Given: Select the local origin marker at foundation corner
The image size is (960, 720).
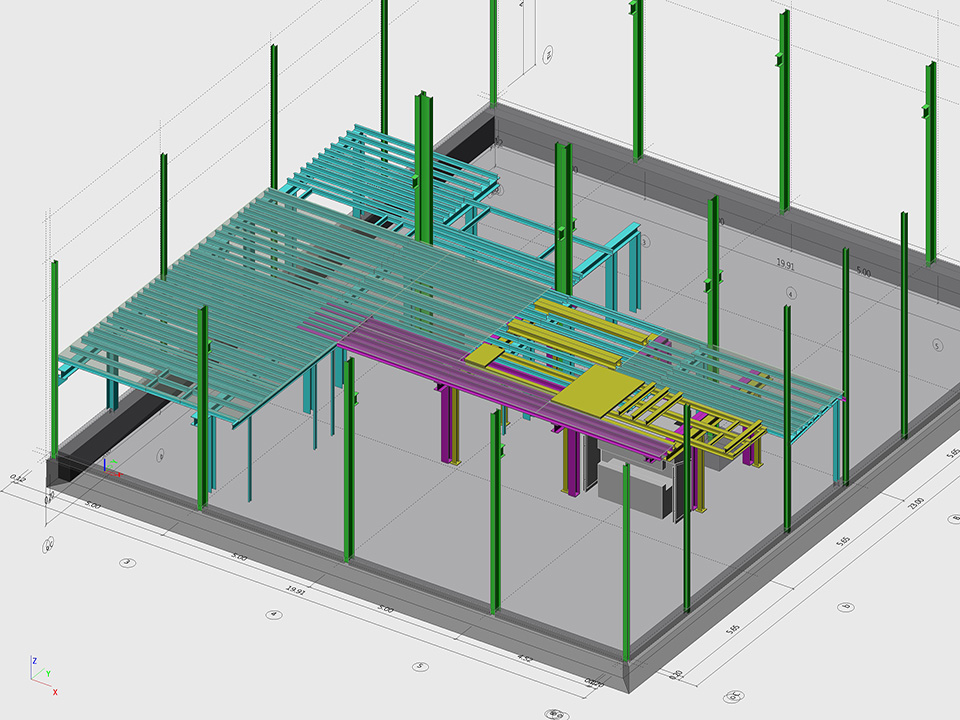Looking at the screenshot, I should pos(108,466).
